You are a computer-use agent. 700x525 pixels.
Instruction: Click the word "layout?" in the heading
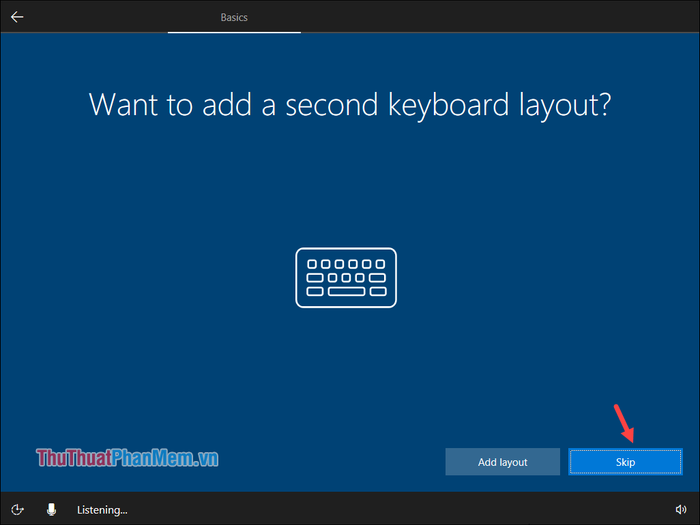coord(565,106)
